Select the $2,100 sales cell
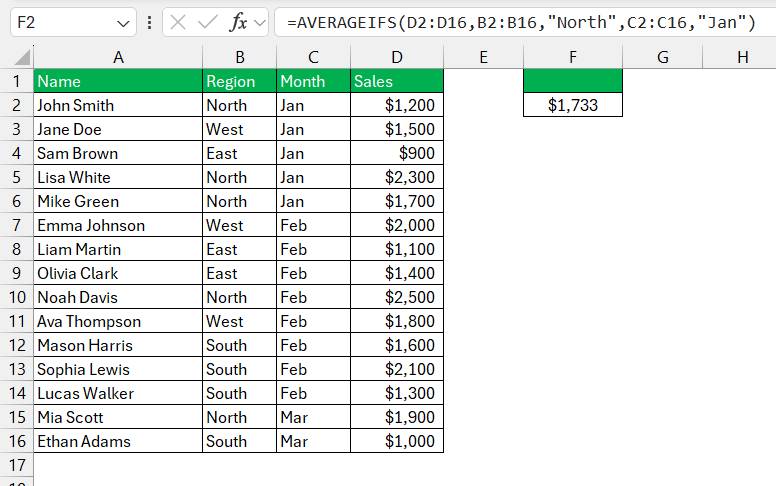776x486 pixels. (397, 369)
